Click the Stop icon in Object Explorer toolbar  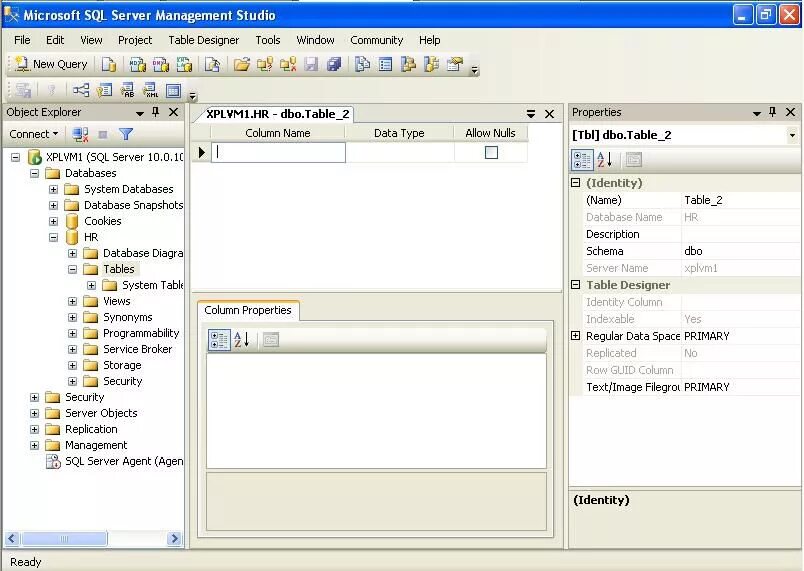103,134
